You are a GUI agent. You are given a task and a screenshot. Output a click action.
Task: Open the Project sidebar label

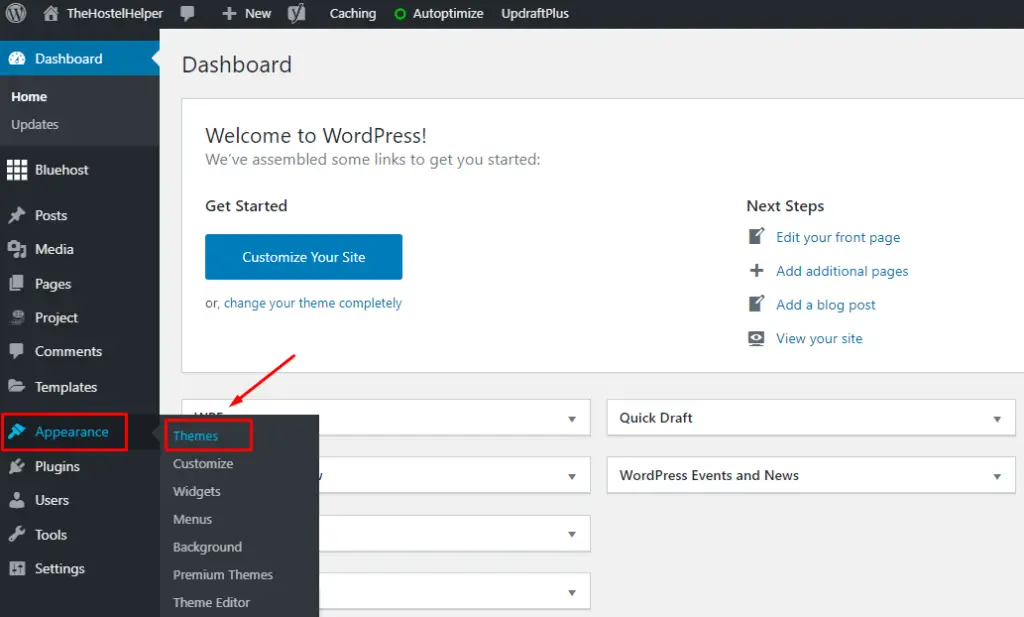pyautogui.click(x=56, y=318)
